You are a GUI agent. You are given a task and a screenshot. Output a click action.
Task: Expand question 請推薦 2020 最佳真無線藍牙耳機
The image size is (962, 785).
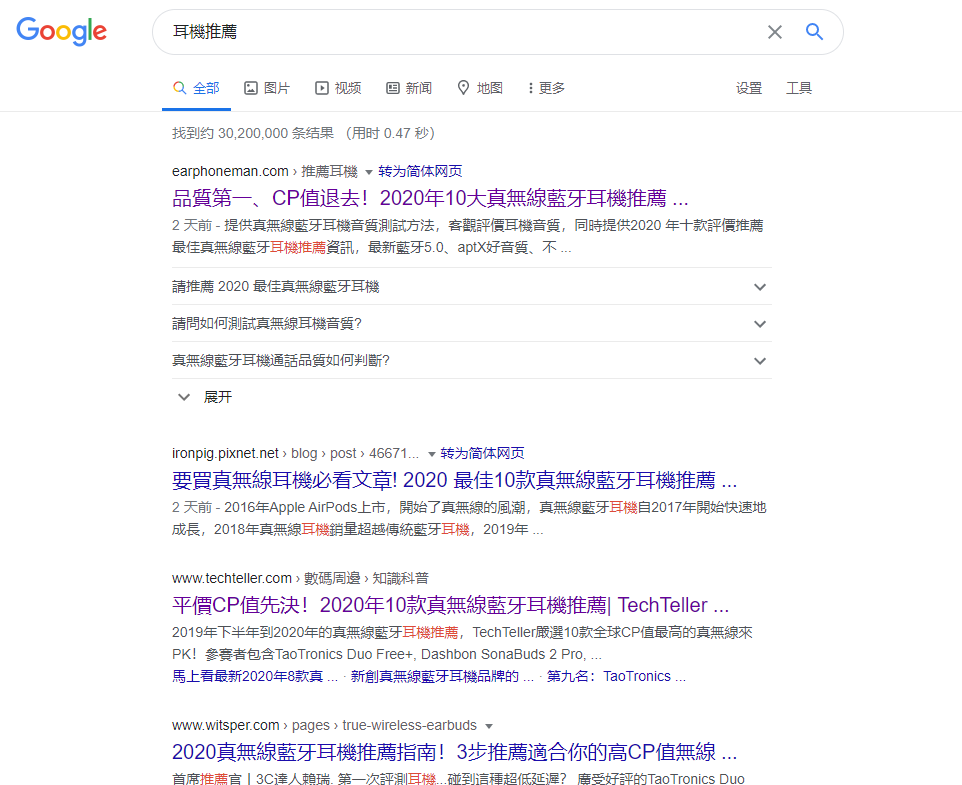click(470, 287)
